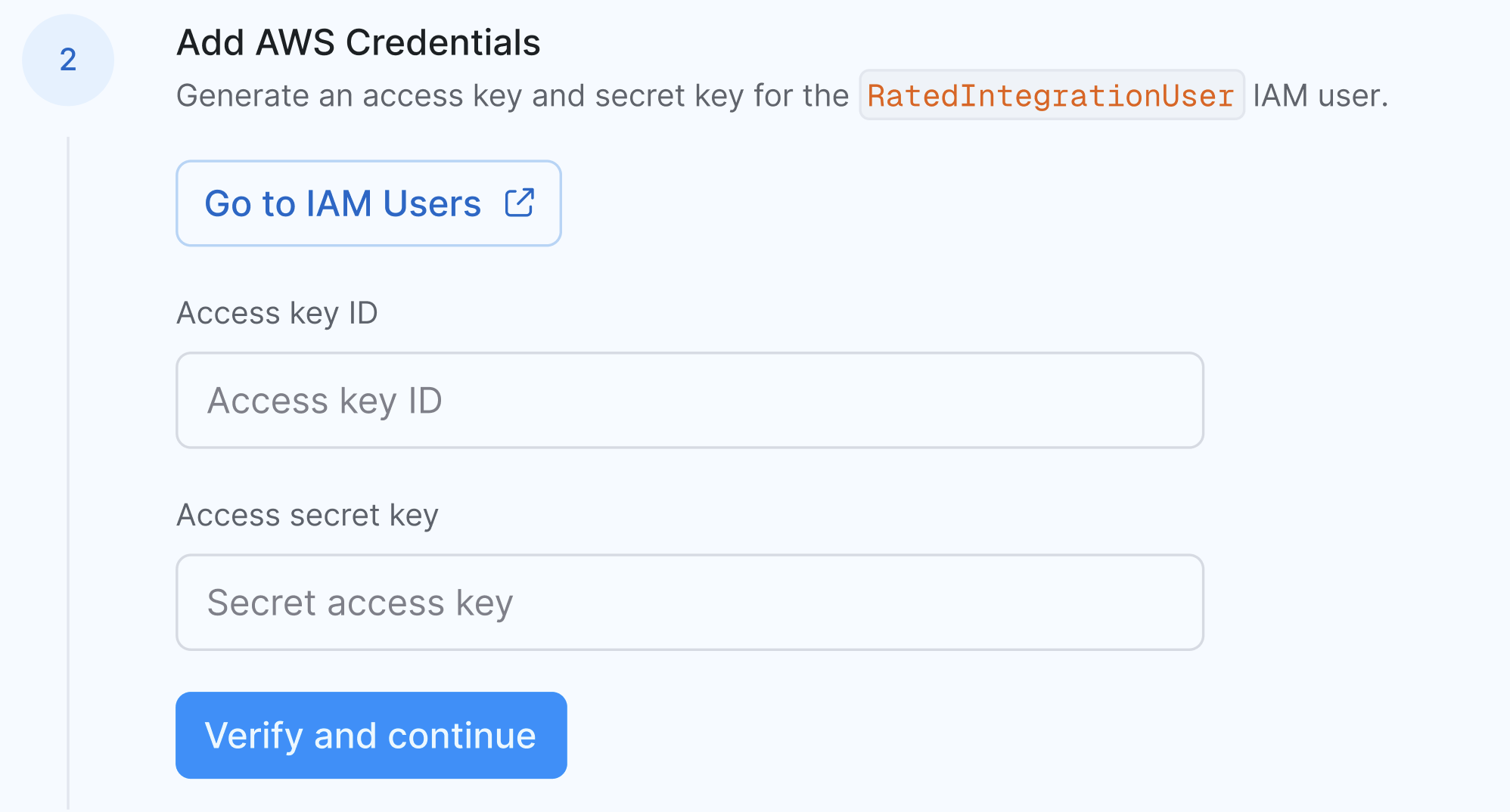This screenshot has height=812, width=1510.
Task: Click the 'IAM user.' text after the code chip
Action: tap(1320, 96)
